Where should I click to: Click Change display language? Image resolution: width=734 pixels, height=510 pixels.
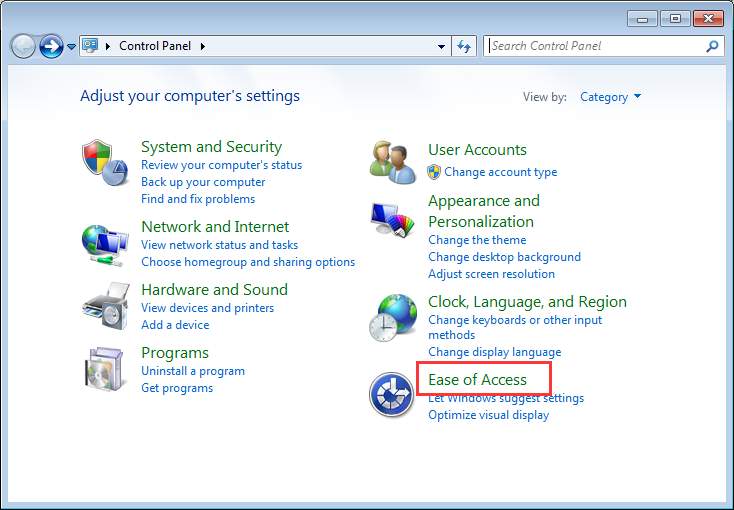pos(495,352)
